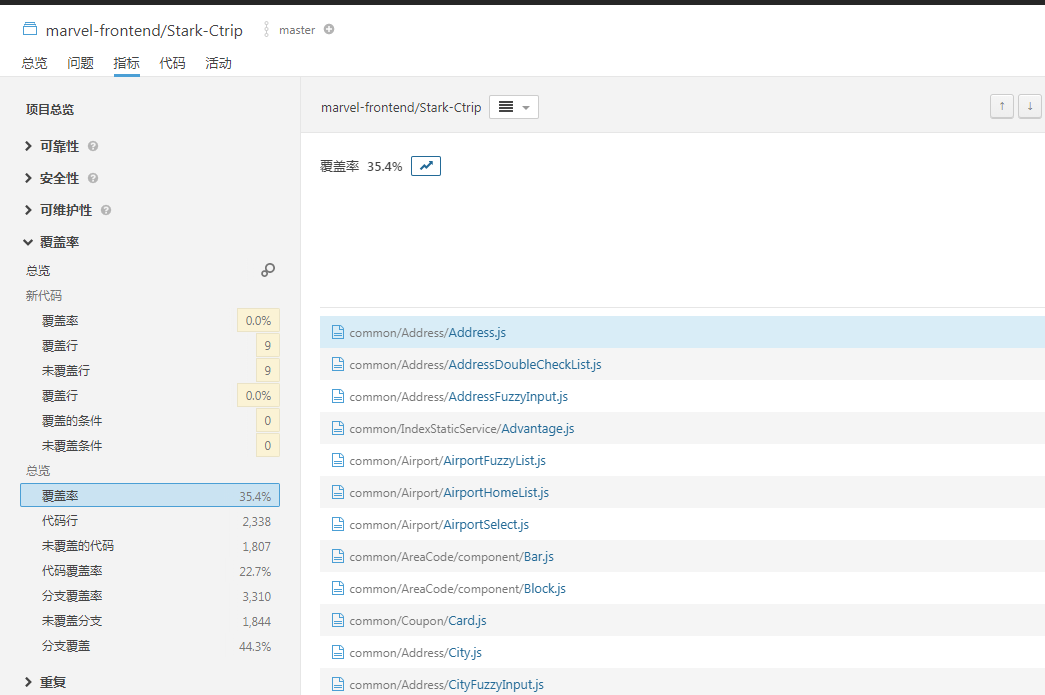Screen dimensions: 1045x695
Task: Click the up arrow navigation button
Action: point(1001,107)
